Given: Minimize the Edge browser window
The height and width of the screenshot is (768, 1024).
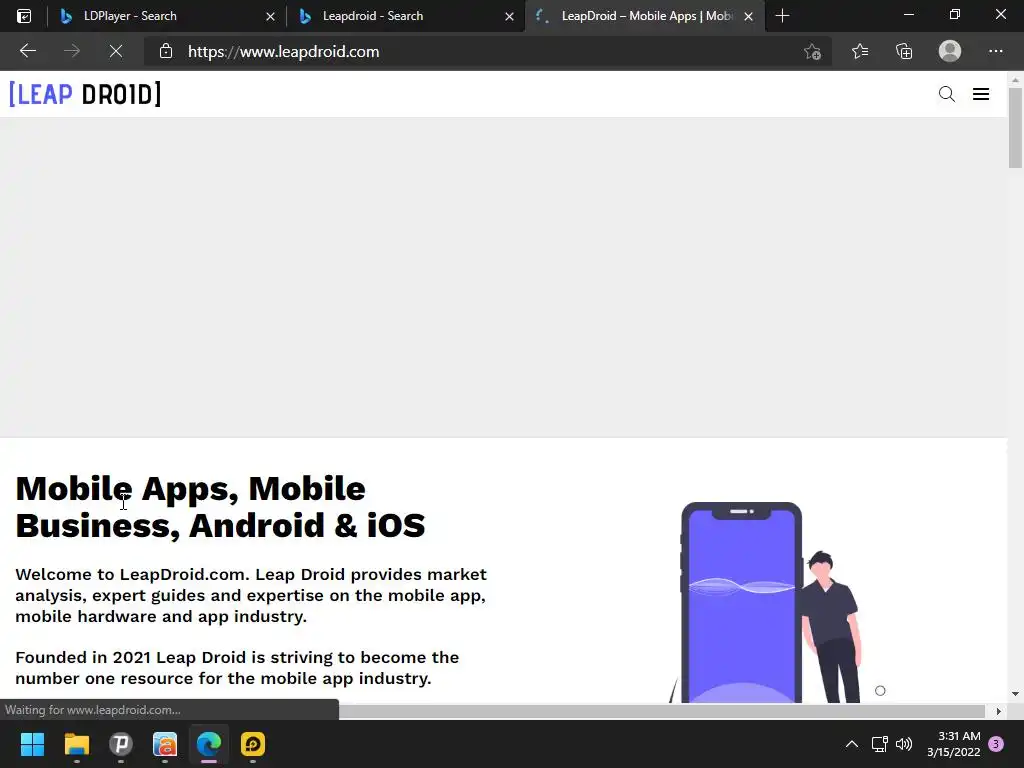Looking at the screenshot, I should (x=908, y=14).
